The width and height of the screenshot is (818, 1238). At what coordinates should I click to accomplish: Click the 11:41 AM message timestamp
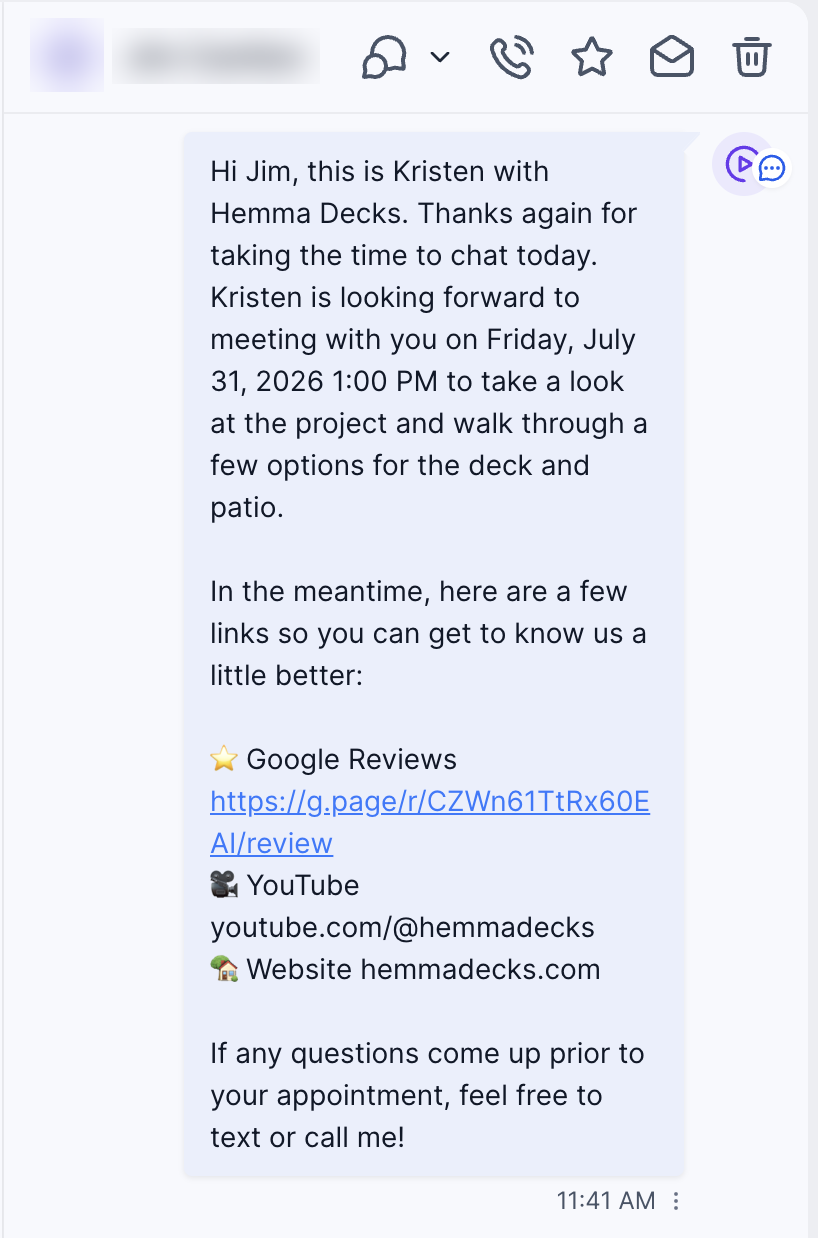(x=606, y=1201)
